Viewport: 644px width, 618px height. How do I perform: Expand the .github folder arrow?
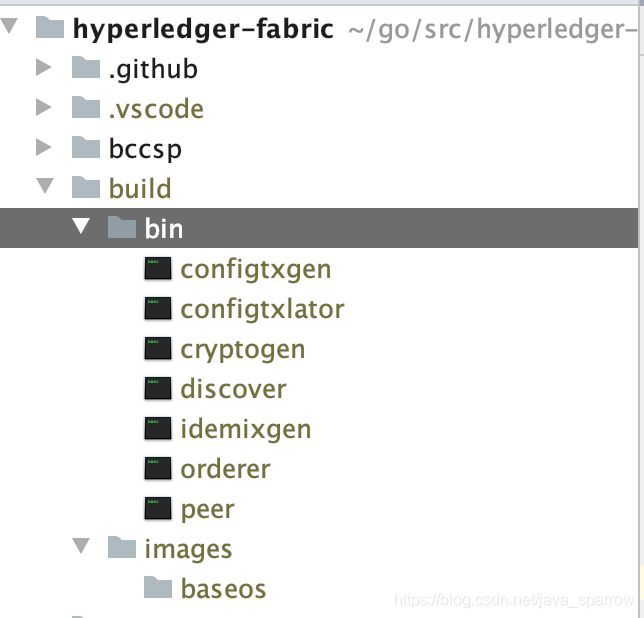[x=44, y=67]
